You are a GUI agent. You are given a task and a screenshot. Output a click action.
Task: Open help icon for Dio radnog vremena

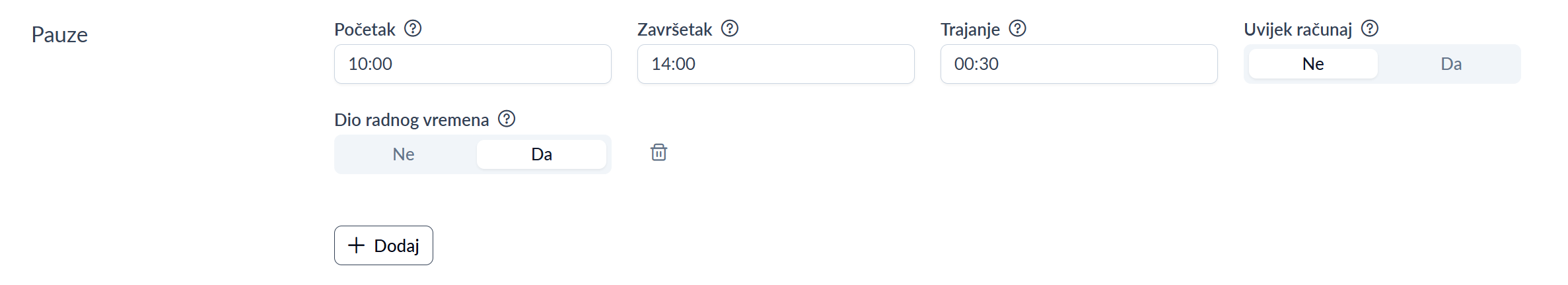[507, 119]
